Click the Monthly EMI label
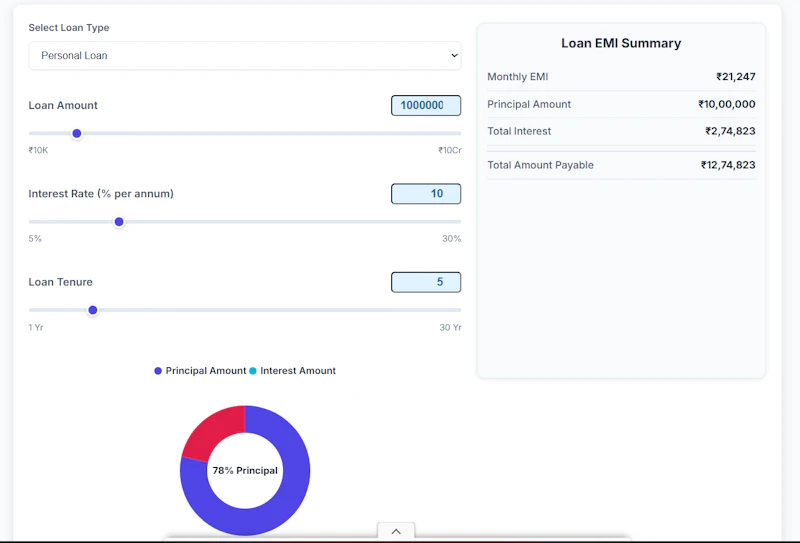This screenshot has height=543, width=800. (517, 77)
